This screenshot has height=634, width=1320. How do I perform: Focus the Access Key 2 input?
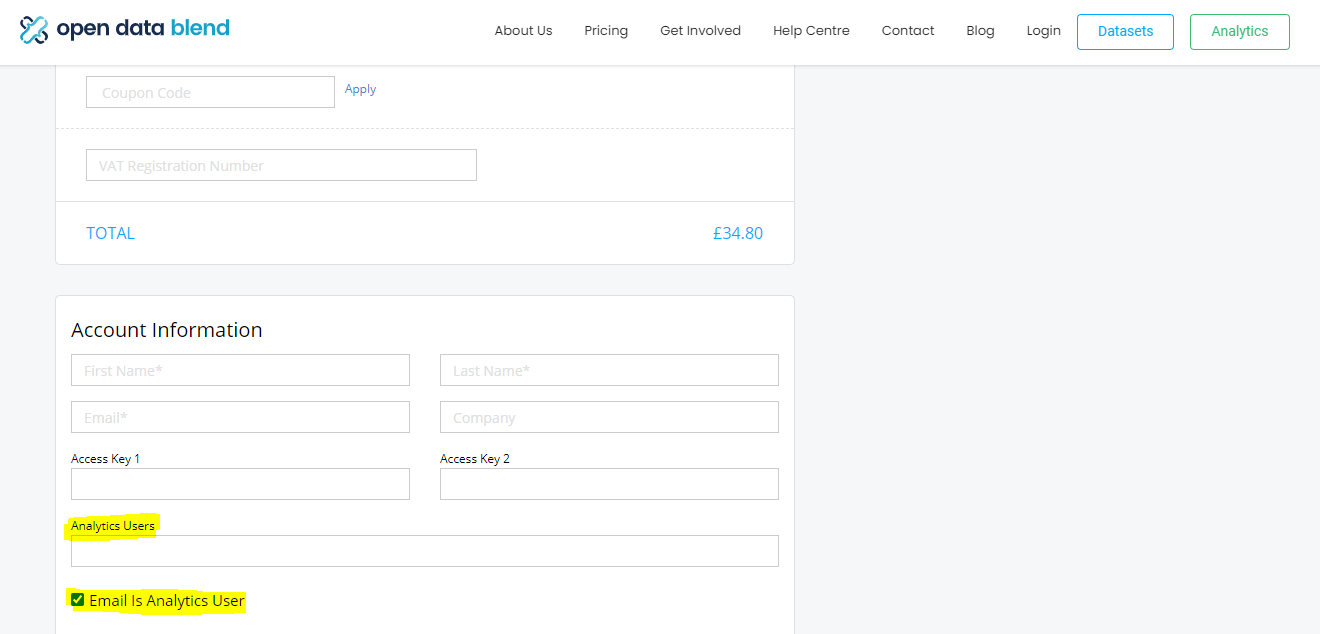(609, 484)
